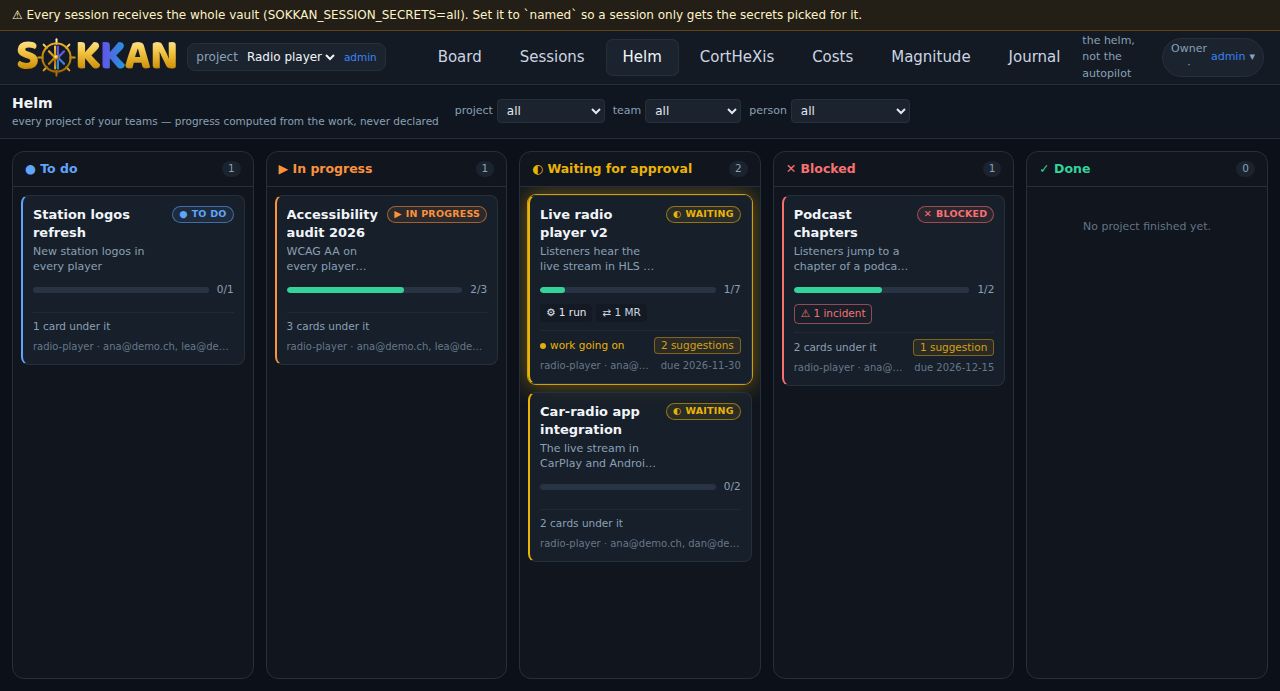Click the To do column header

133,169
